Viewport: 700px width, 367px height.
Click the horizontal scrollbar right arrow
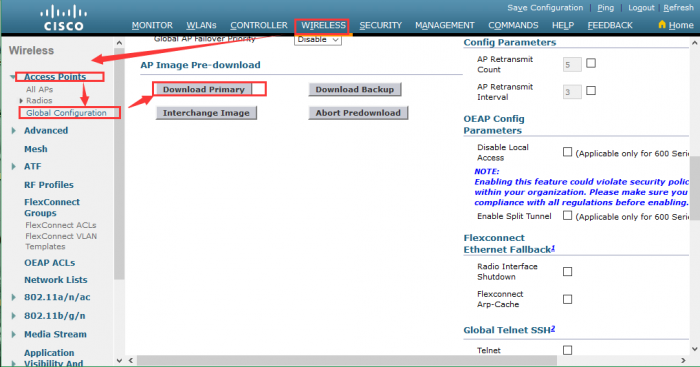pos(683,360)
